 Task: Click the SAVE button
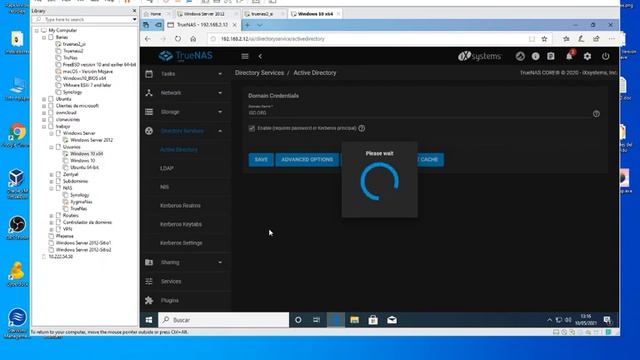click(261, 160)
